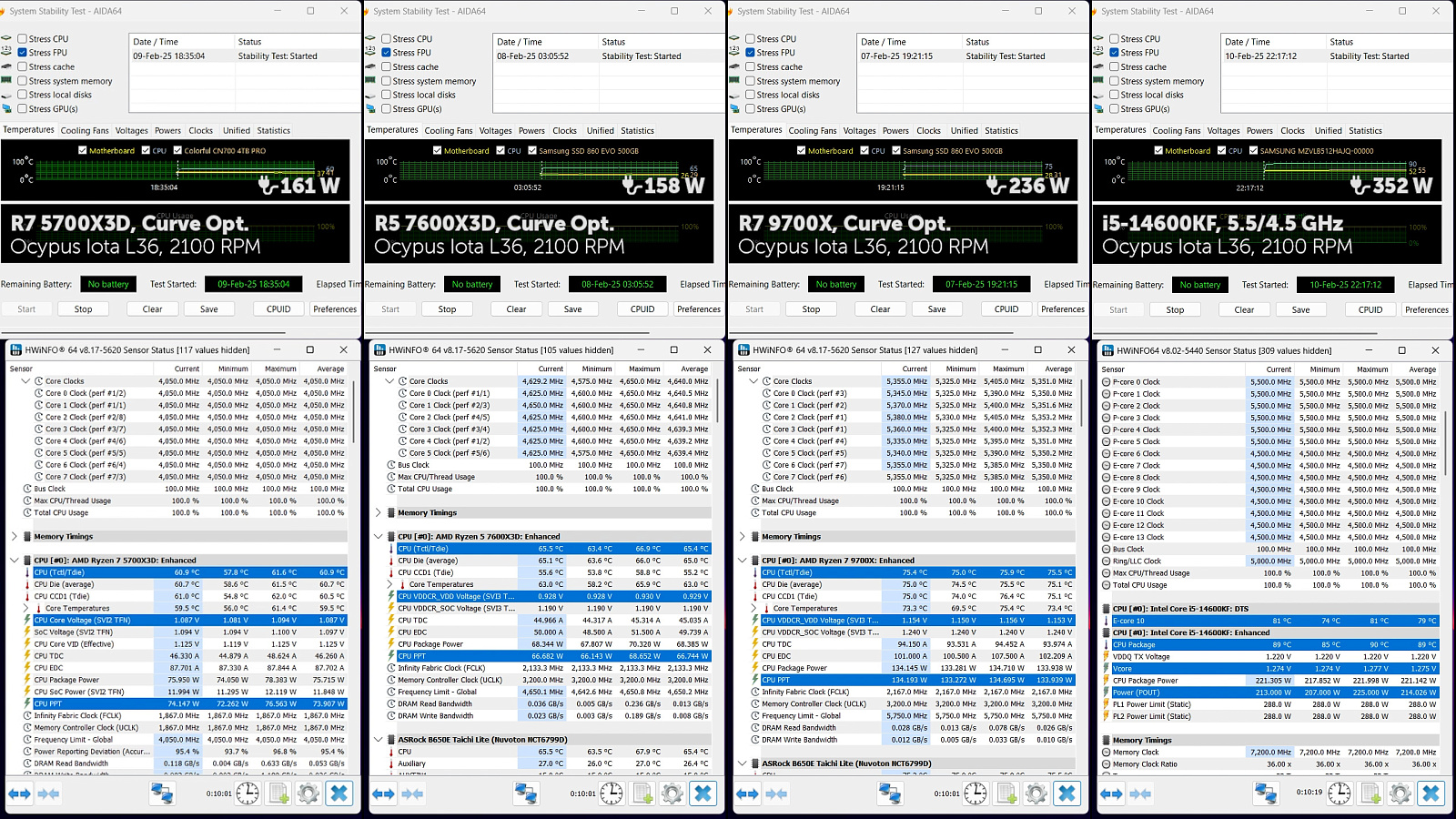The height and width of the screenshot is (819, 1456).
Task: Collapse the AMD Ryzen 7 5700X3D Enhanced section
Action: [x=14, y=561]
